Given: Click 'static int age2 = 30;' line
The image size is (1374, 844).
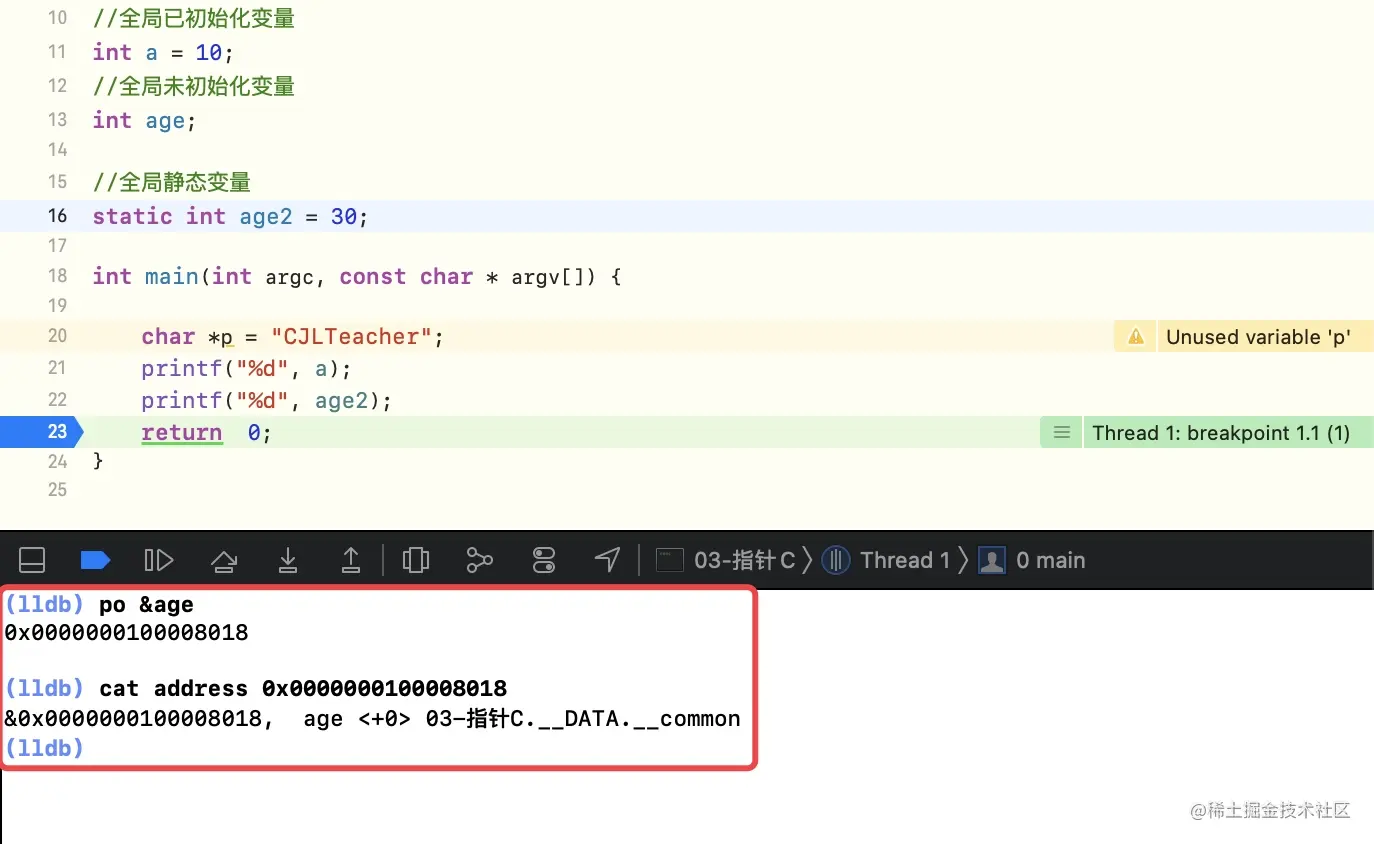Looking at the screenshot, I should (230, 216).
